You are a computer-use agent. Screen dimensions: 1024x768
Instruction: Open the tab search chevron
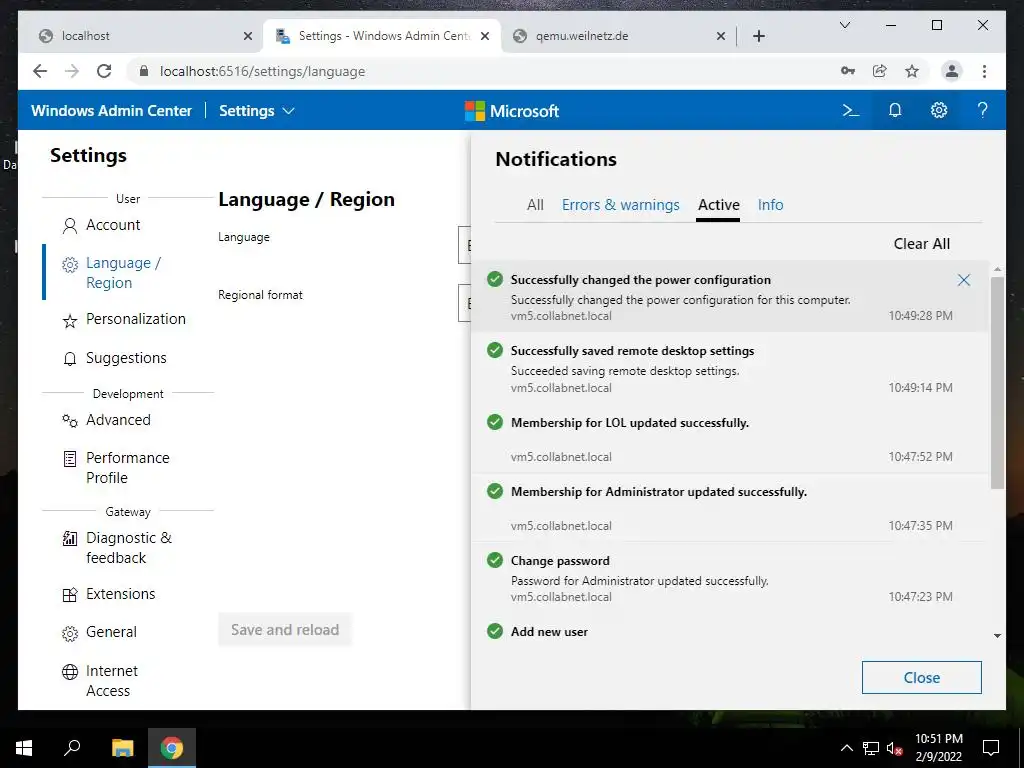(x=844, y=25)
